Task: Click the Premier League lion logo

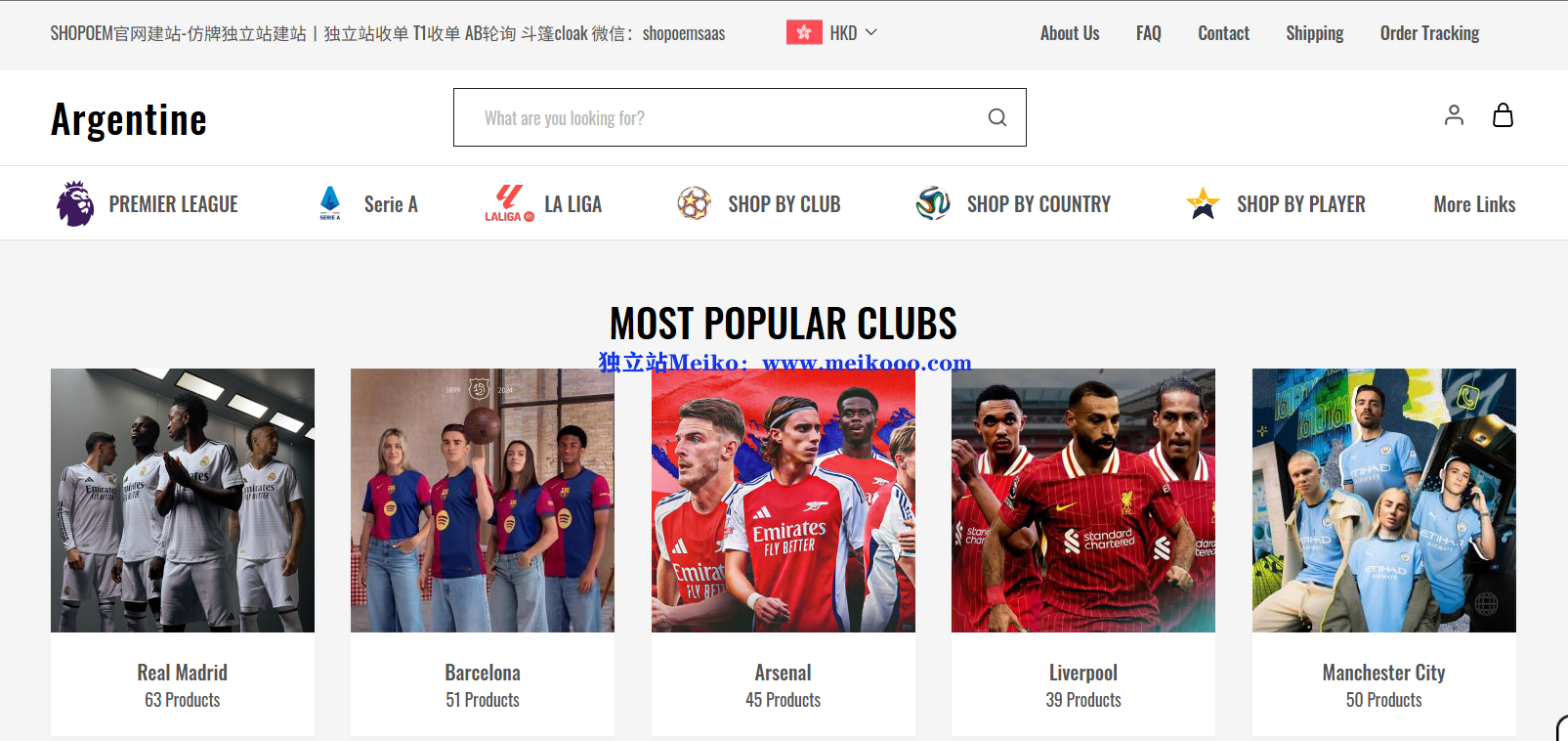Action: pyautogui.click(x=75, y=203)
